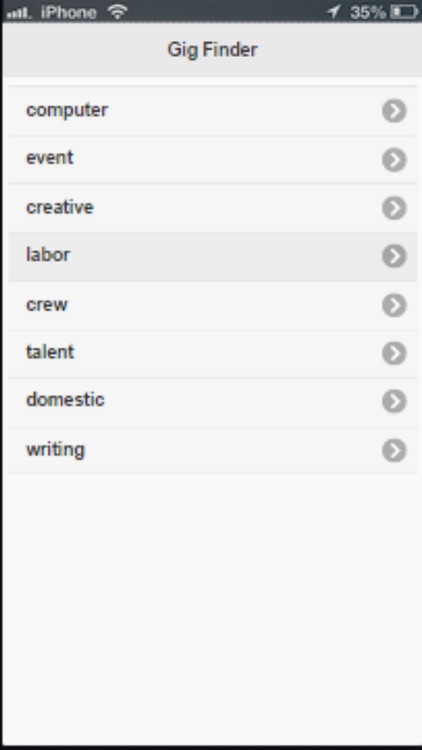The image size is (422, 750).
Task: Open the computer gigs category
Action: [212, 111]
